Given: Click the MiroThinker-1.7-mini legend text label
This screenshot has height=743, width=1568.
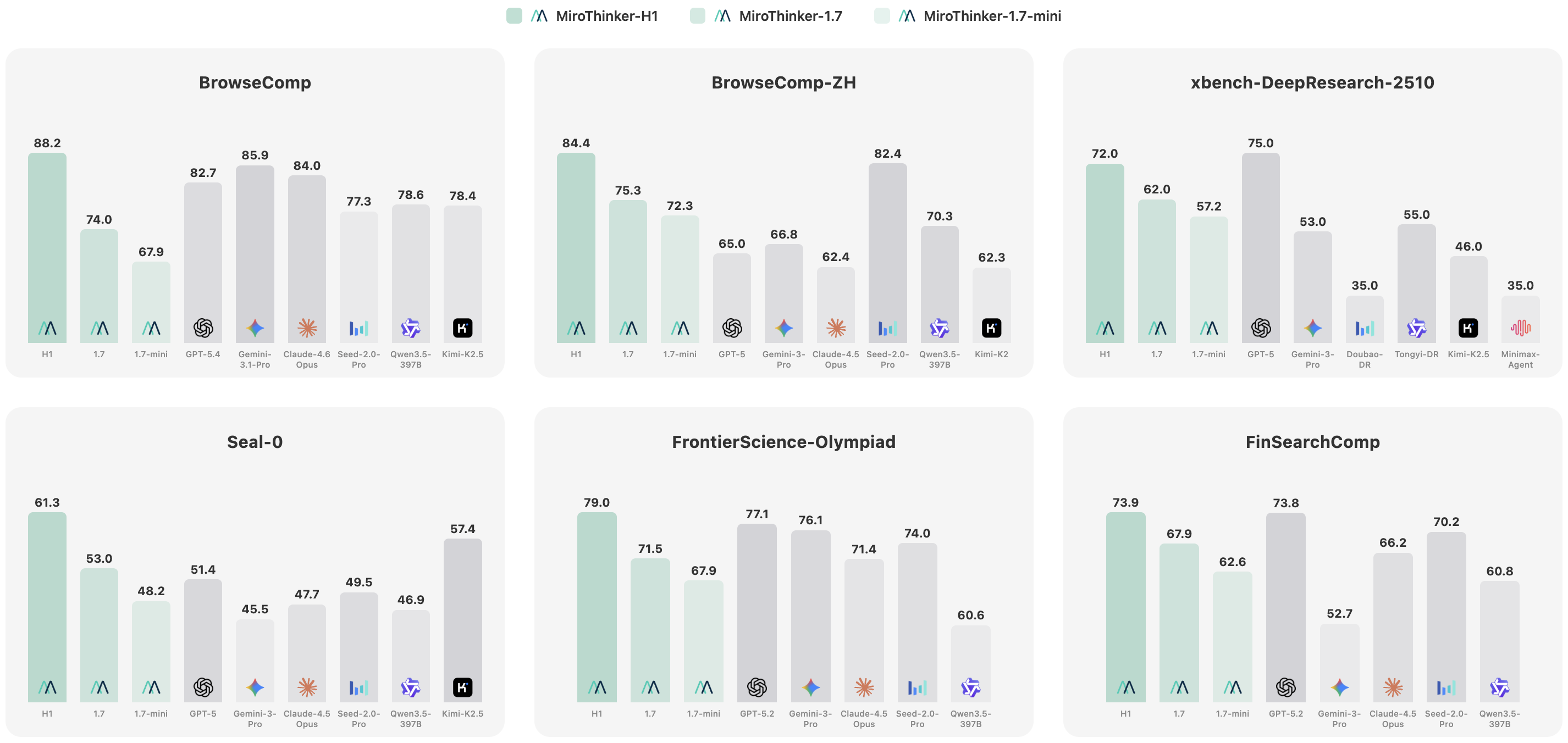Looking at the screenshot, I should 992,16.
